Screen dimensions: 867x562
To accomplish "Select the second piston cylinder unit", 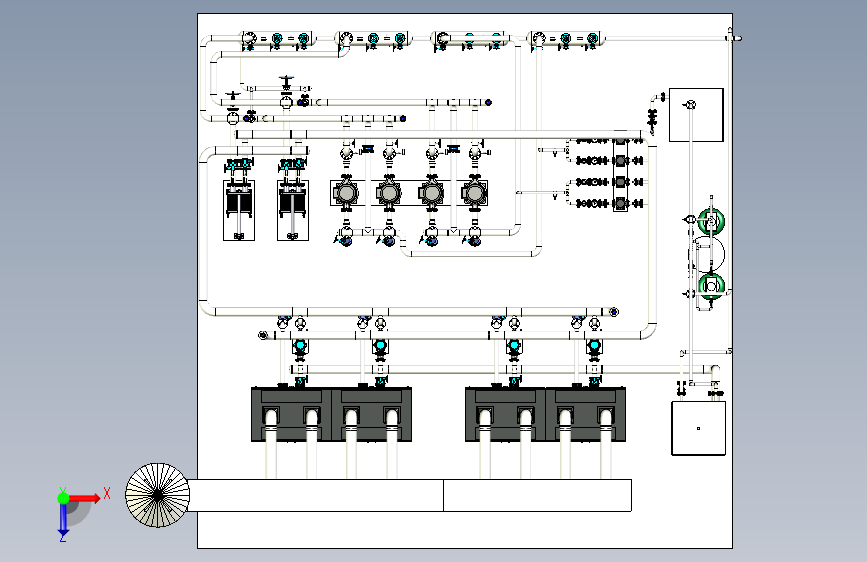I will pos(293,210).
